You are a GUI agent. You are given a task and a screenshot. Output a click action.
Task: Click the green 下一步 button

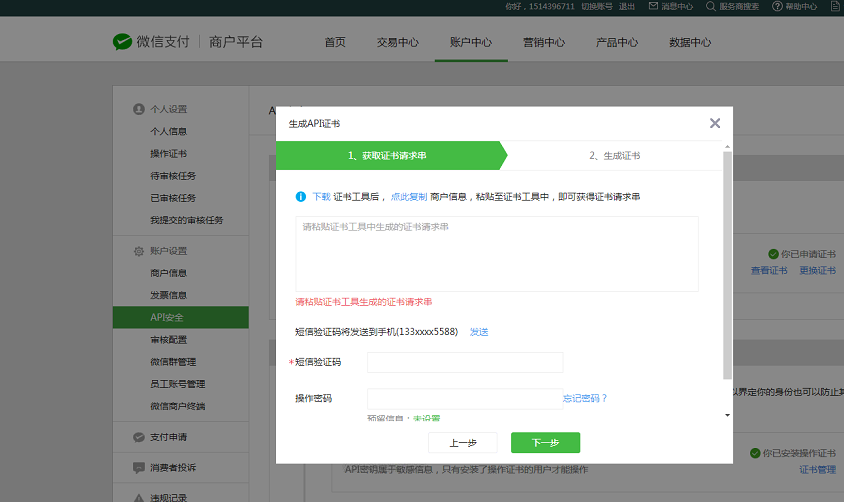(545, 443)
